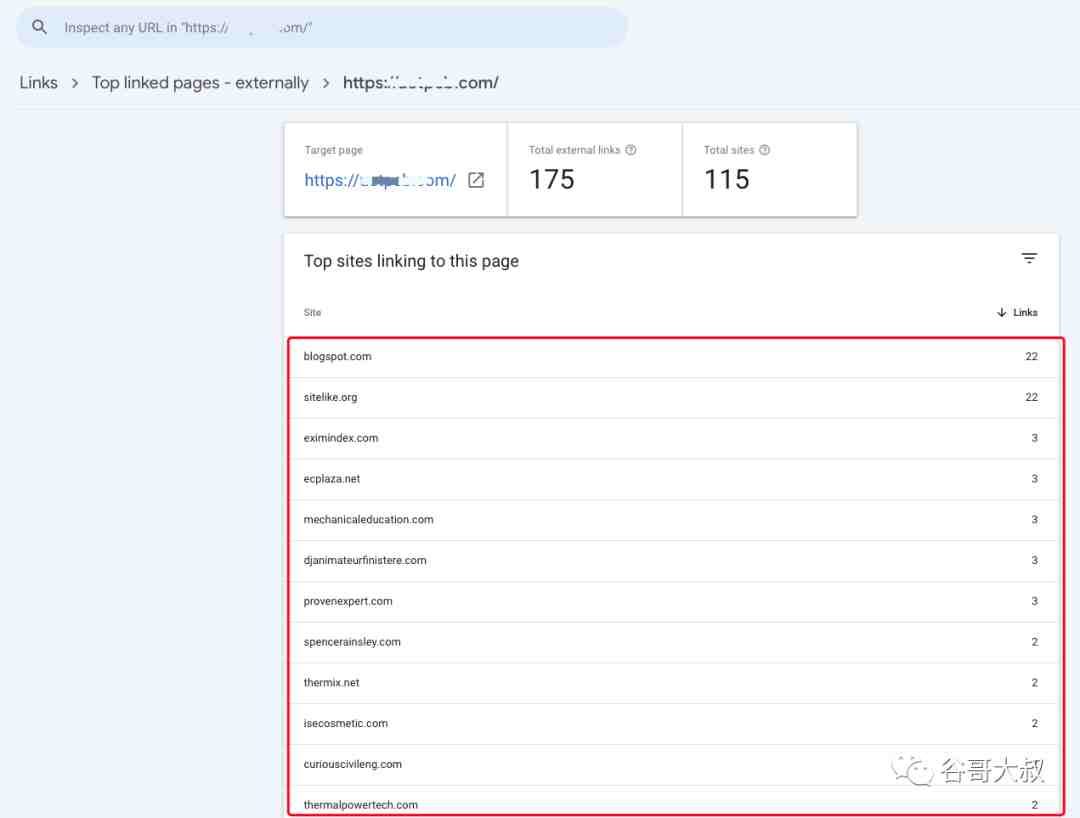Screen dimensions: 1080x818
Task: Click the 175 total external links value
Action: [x=552, y=180]
